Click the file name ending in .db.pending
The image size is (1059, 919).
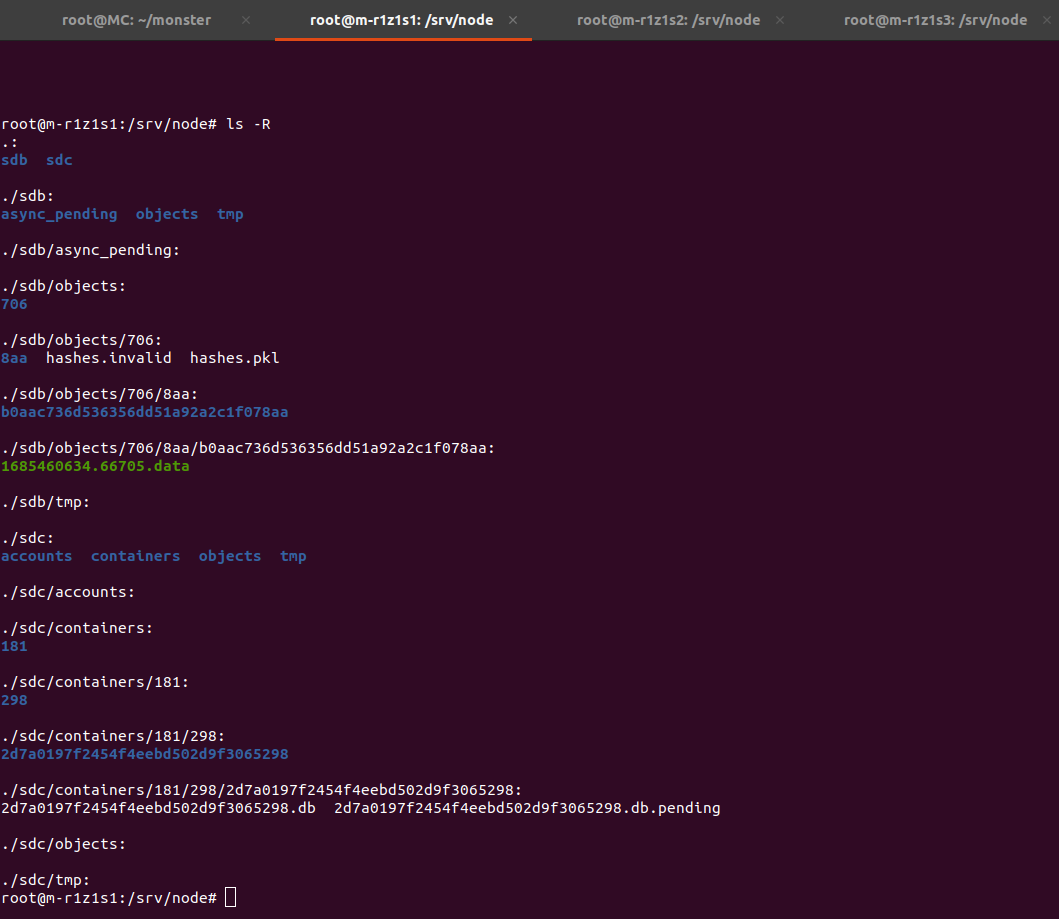(527, 808)
